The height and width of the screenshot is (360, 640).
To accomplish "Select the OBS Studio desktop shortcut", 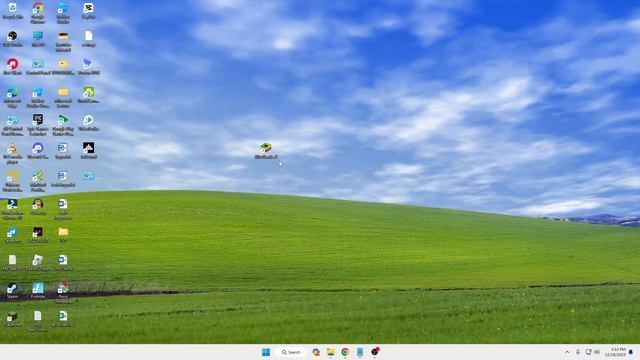I will 12,39.
